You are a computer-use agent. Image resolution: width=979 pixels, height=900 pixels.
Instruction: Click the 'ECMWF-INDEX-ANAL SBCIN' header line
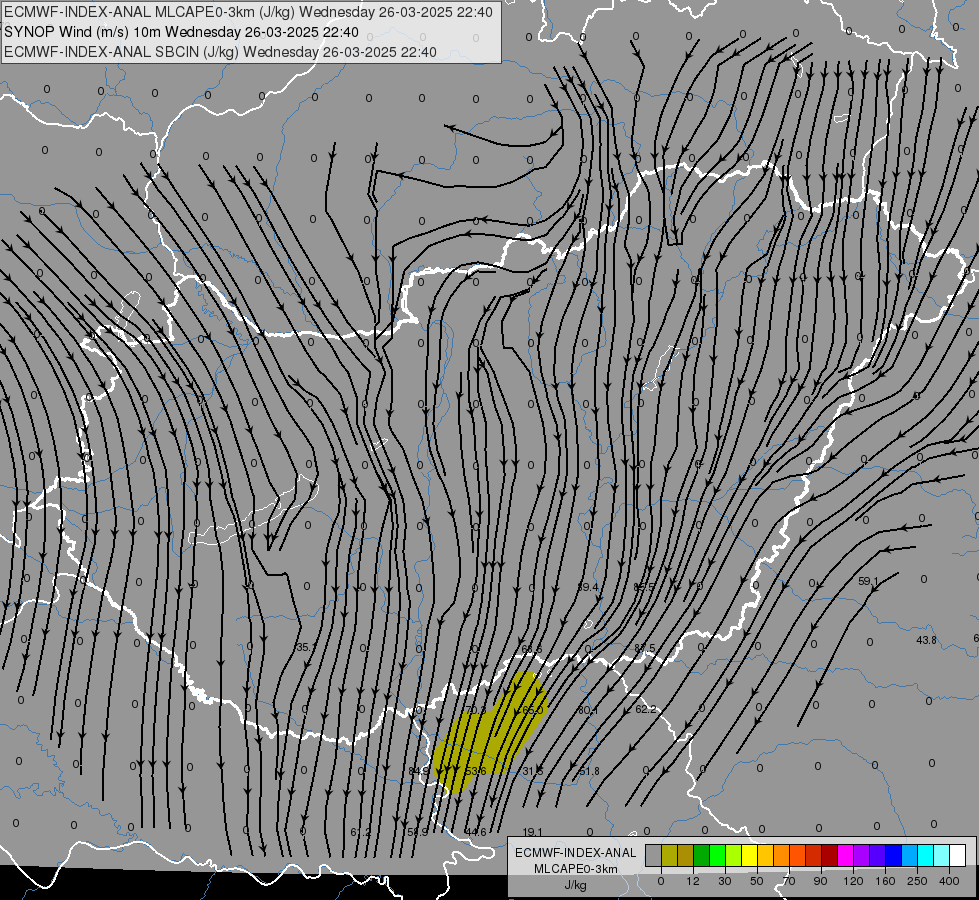220,52
